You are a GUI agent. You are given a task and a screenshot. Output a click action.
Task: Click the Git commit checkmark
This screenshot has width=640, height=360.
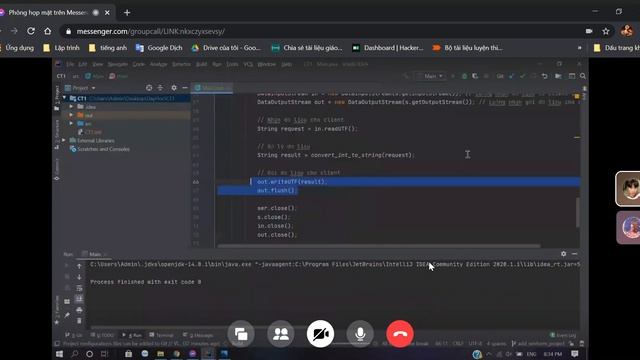[522, 76]
